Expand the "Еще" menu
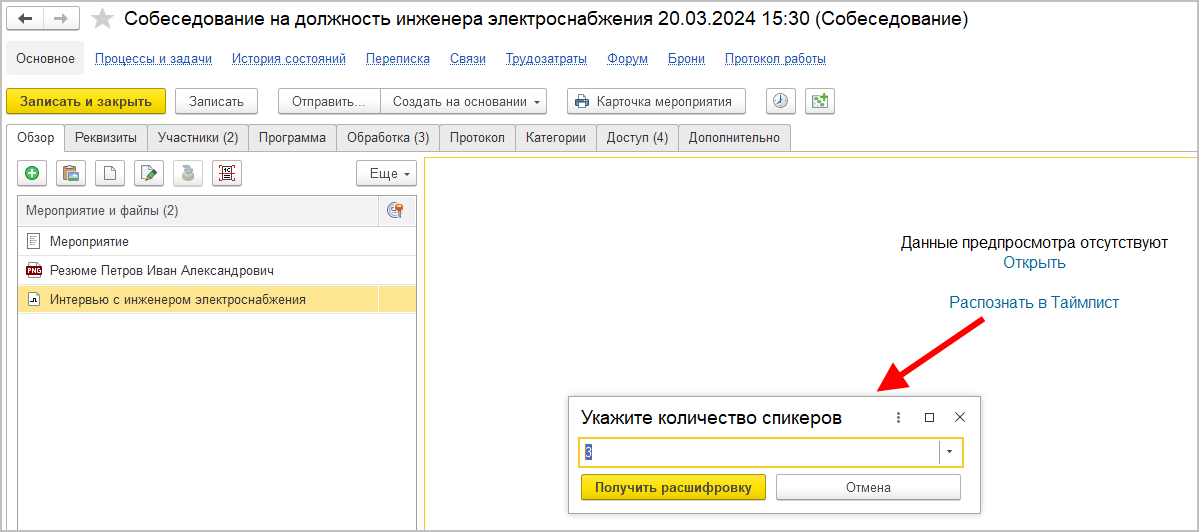The image size is (1199, 532). [x=386, y=174]
